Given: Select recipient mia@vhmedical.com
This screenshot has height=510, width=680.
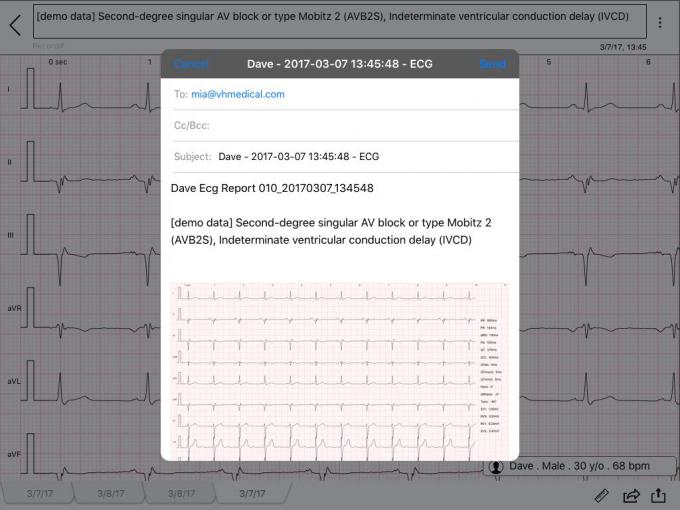Looking at the screenshot, I should coord(238,94).
